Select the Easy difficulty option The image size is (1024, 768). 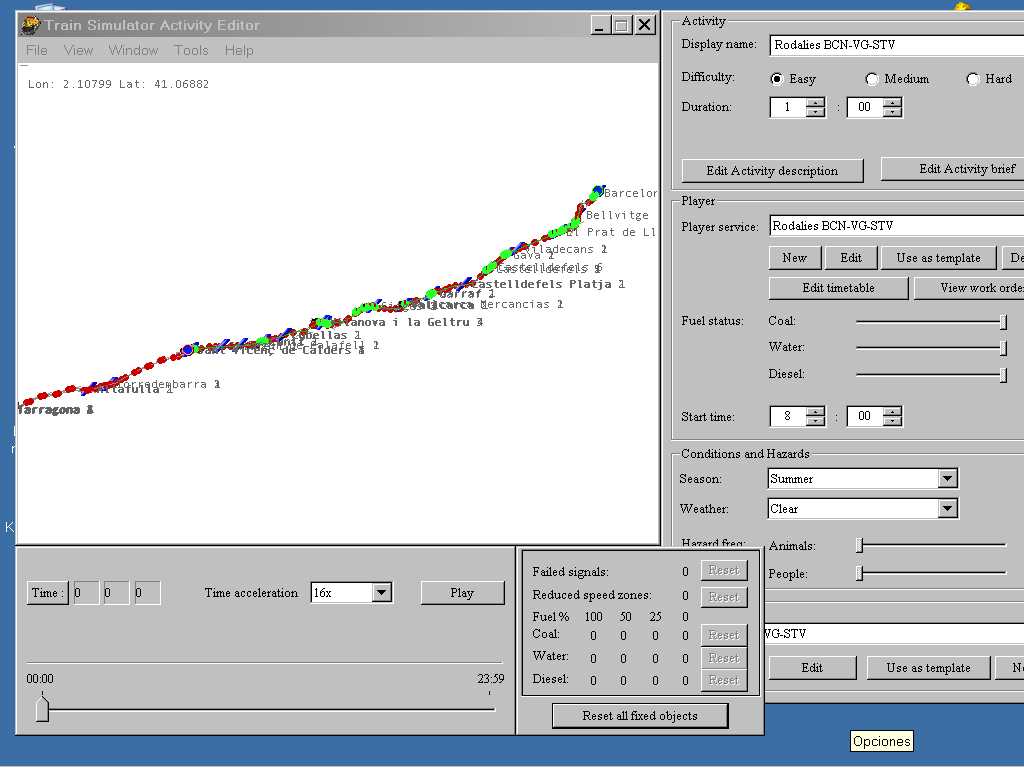coord(777,79)
